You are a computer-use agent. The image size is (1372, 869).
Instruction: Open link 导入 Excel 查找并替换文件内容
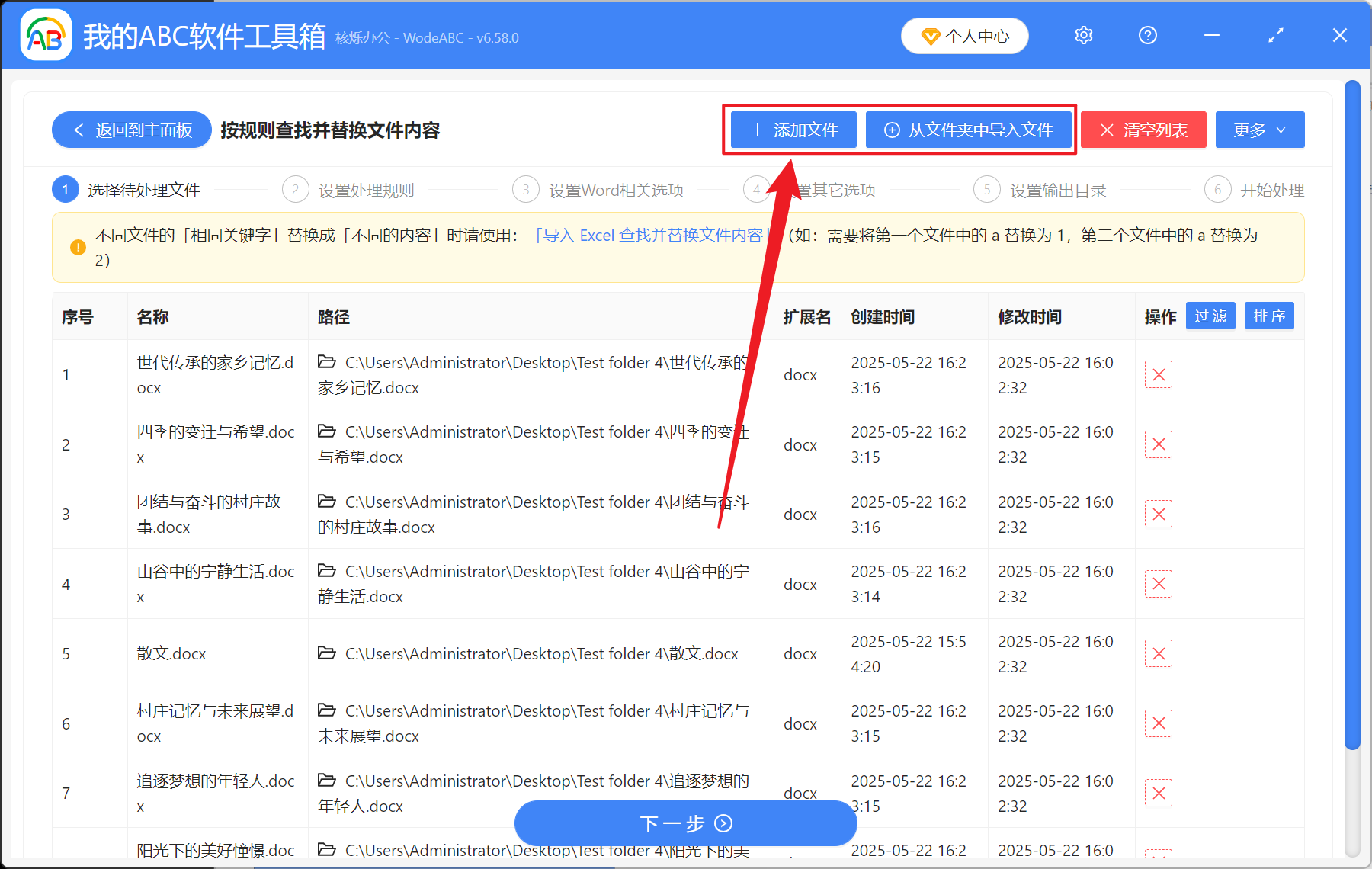[654, 235]
